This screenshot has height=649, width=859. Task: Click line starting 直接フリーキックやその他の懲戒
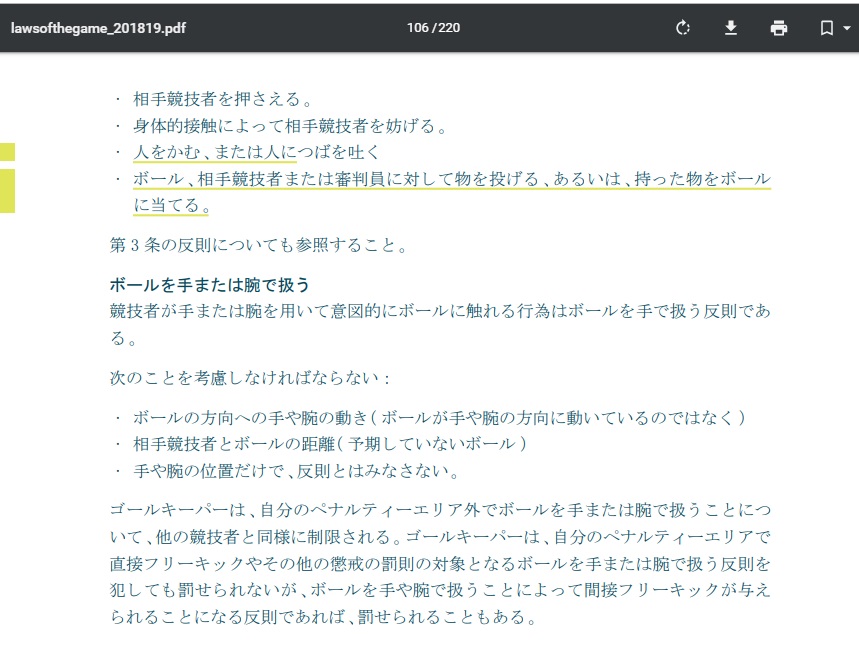[440, 564]
